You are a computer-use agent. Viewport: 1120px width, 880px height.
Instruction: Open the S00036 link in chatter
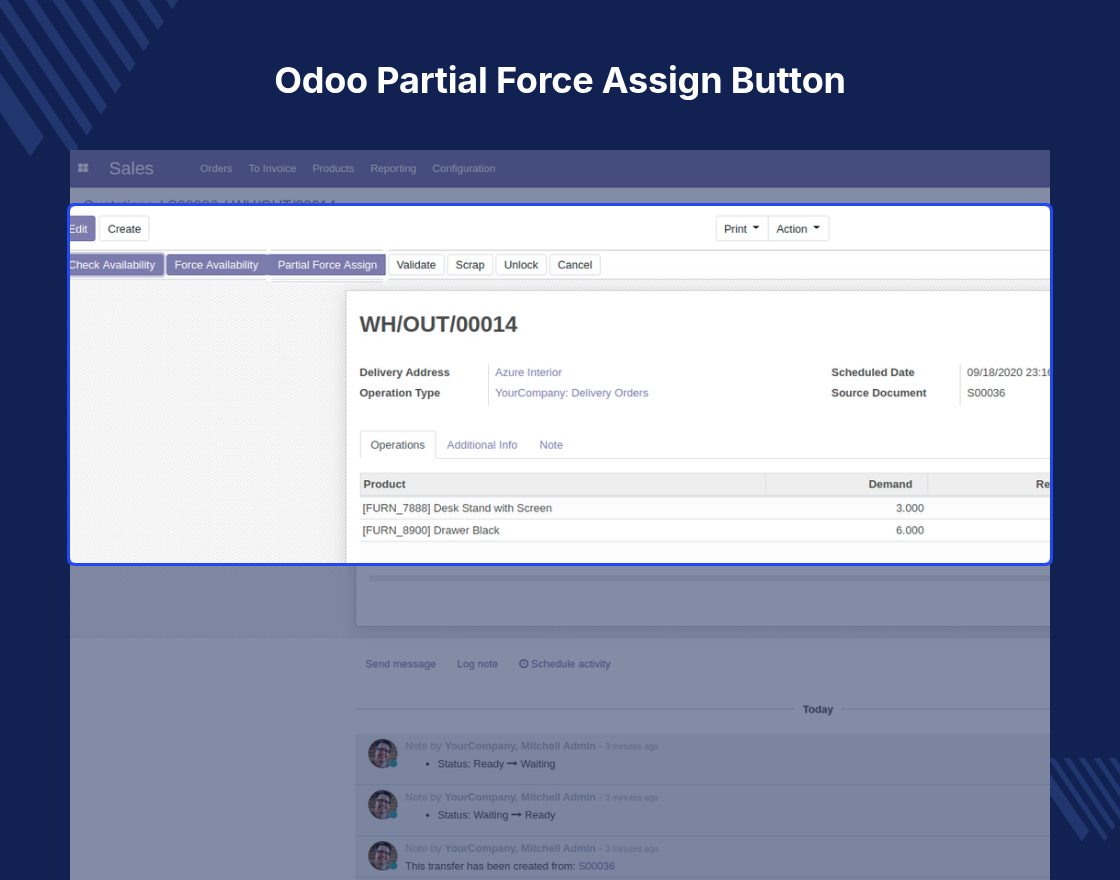[596, 866]
